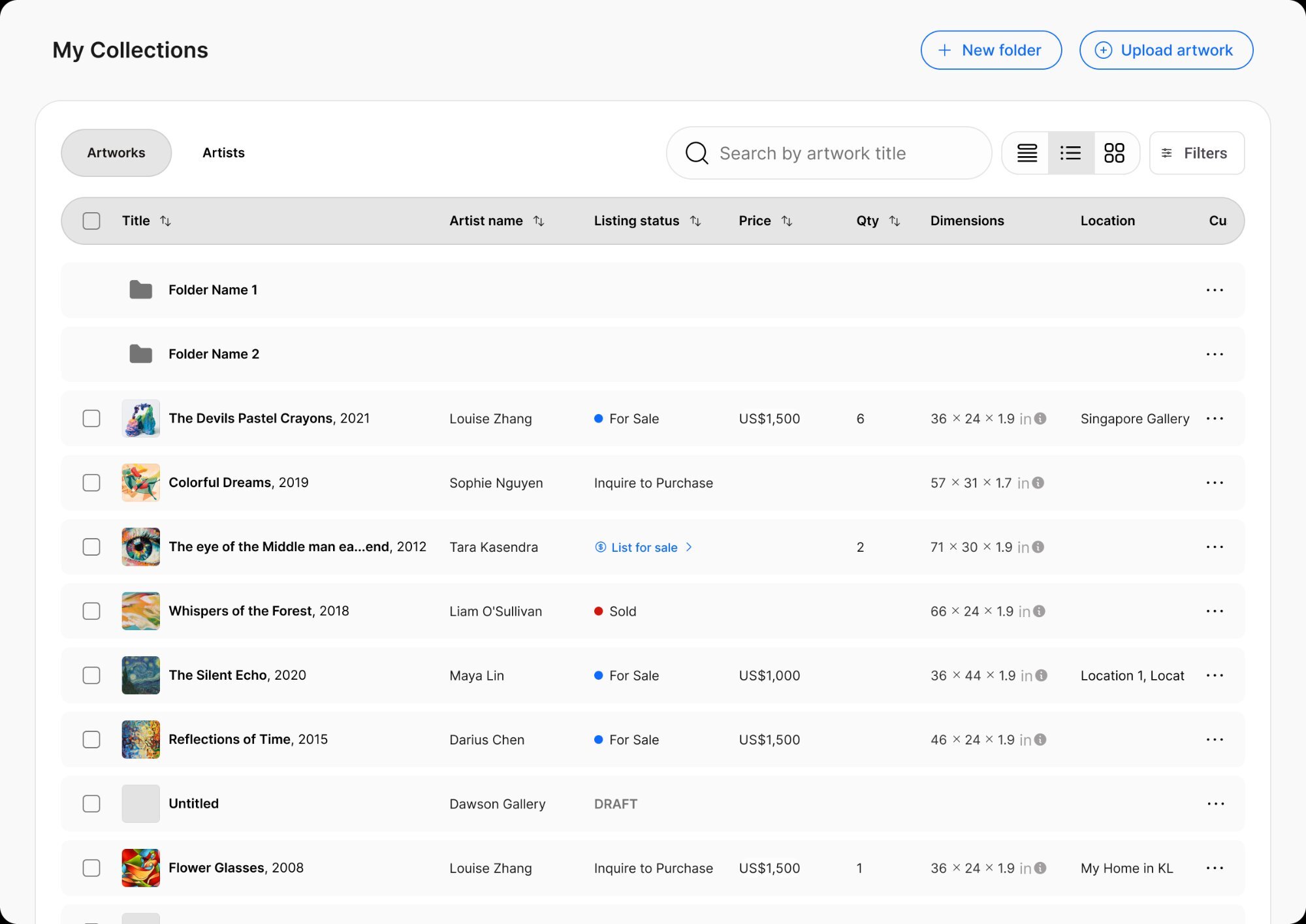This screenshot has width=1306, height=924.
Task: Tick the checkbox for Flower Glasses
Action: 91,868
